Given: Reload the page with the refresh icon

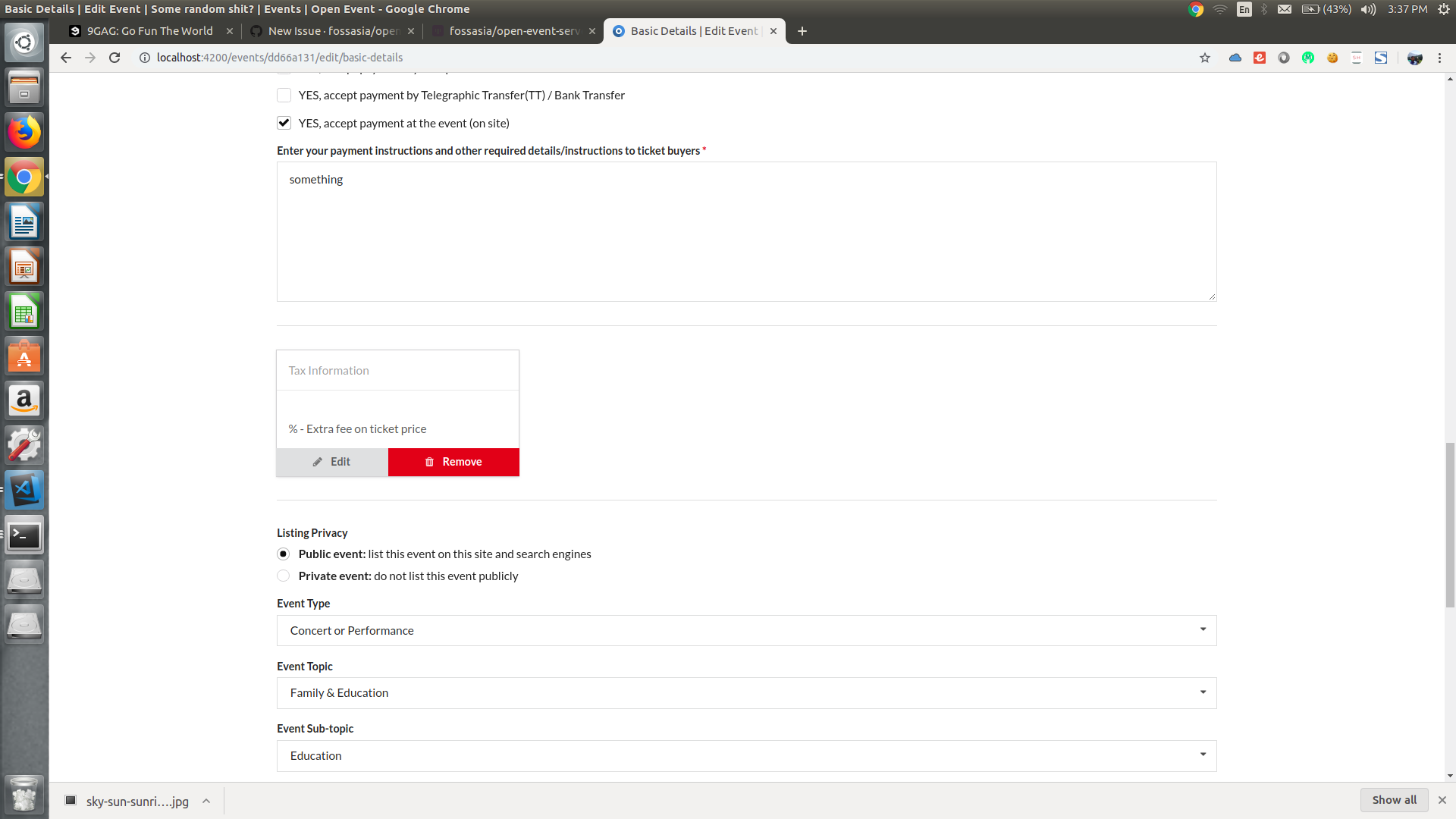Looking at the screenshot, I should click(x=115, y=58).
